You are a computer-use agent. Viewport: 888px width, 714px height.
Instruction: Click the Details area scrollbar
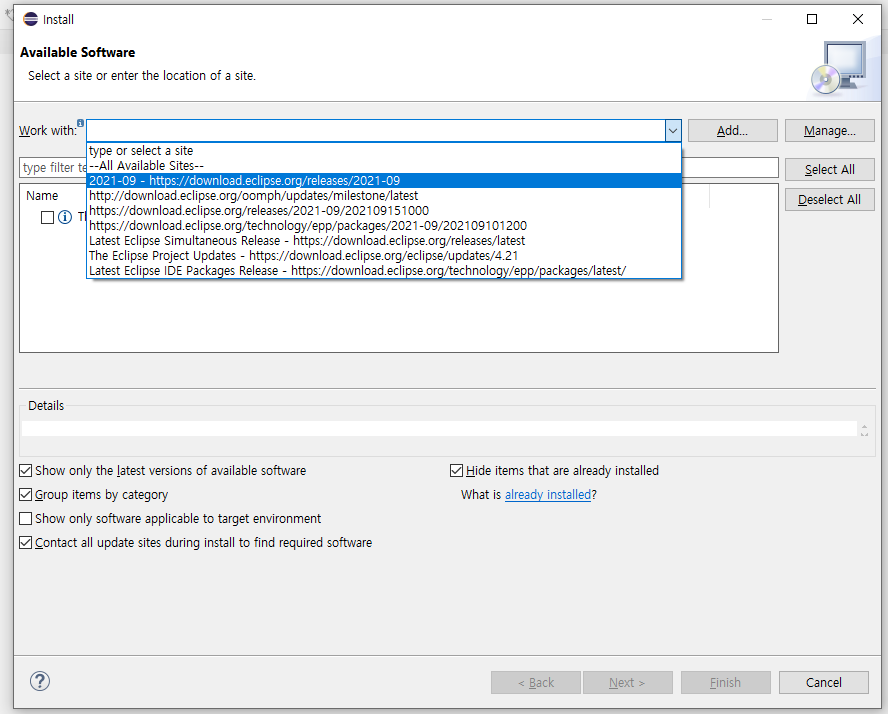click(864, 430)
